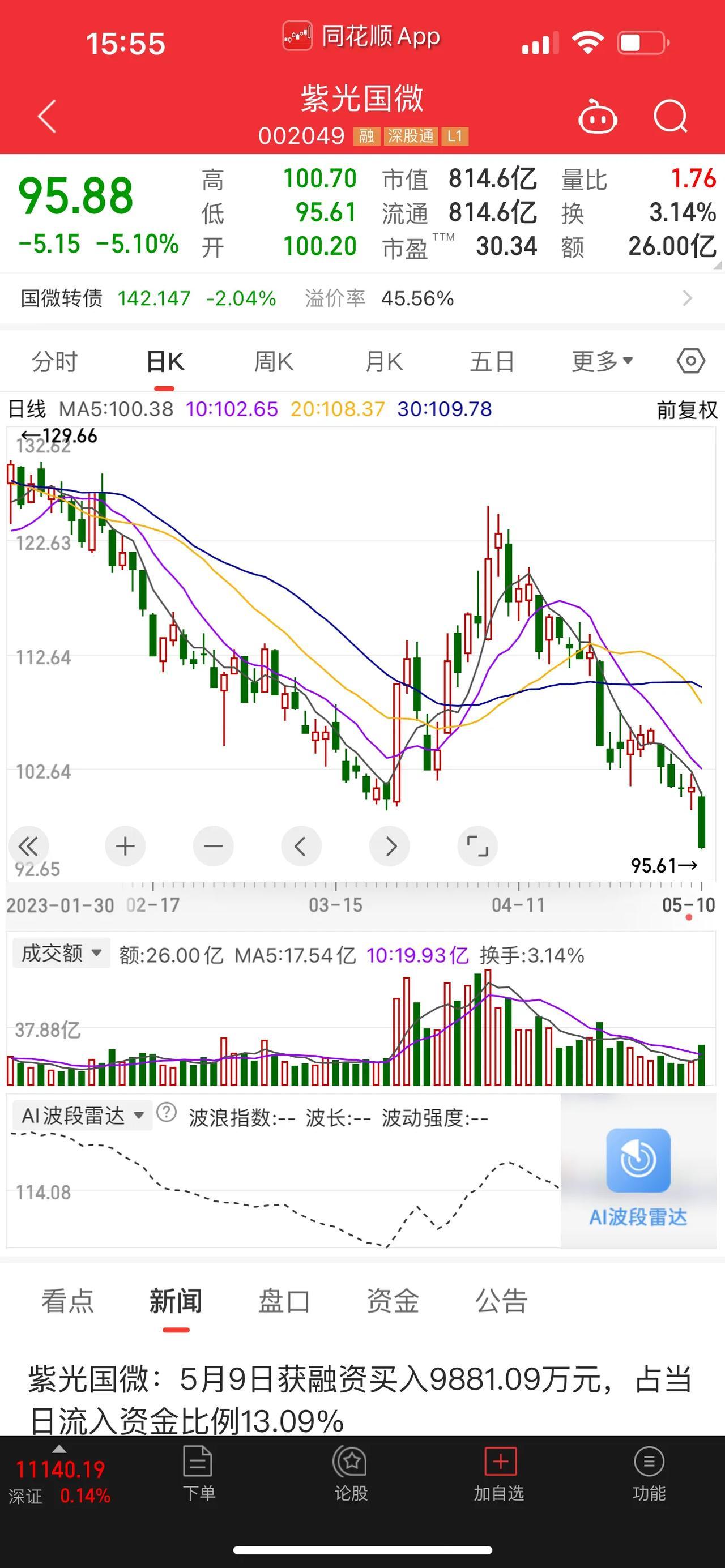This screenshot has width=725, height=1568.
Task: Tap current price 95.88
Action: click(76, 195)
